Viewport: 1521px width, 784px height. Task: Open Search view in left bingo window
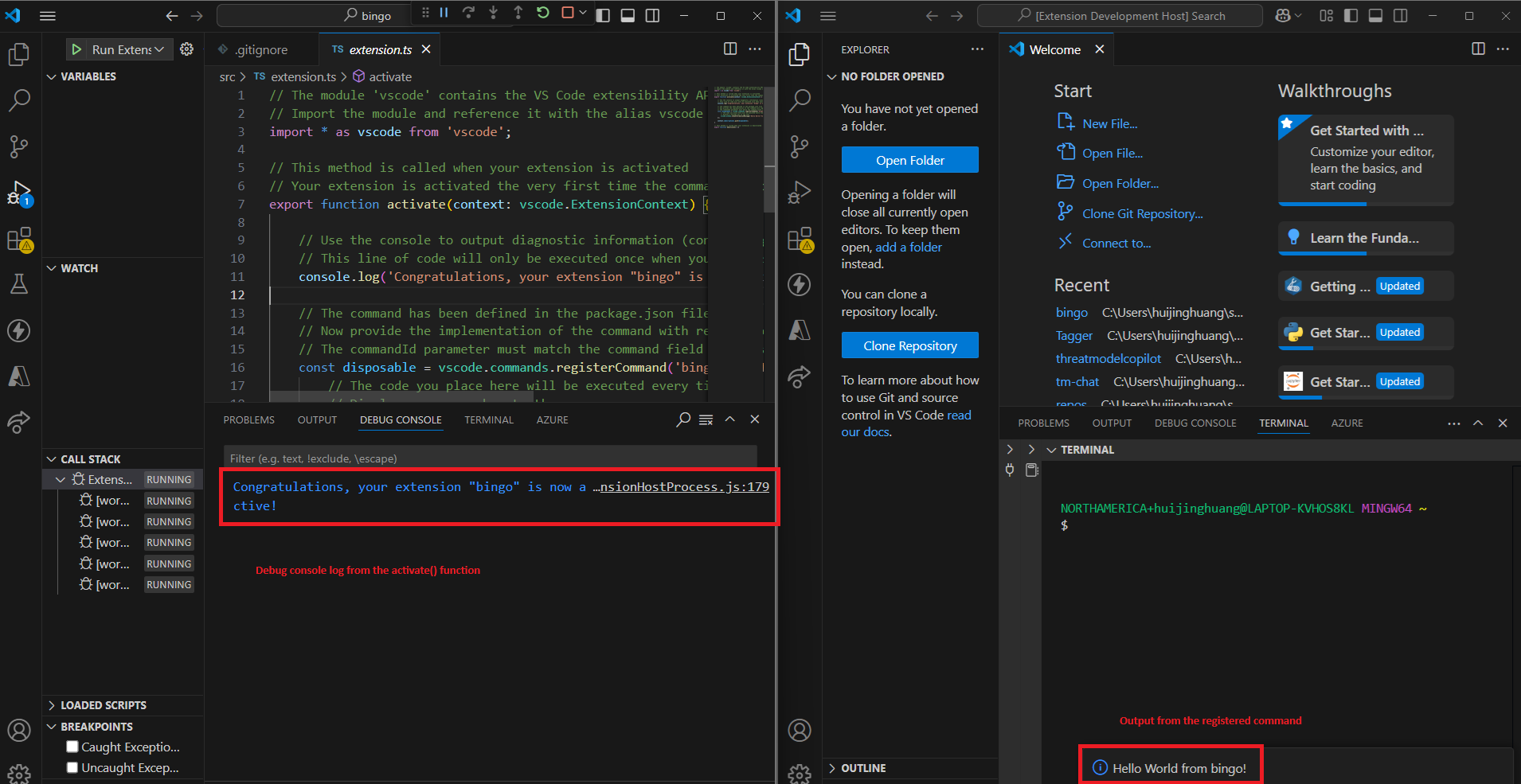pos(19,100)
